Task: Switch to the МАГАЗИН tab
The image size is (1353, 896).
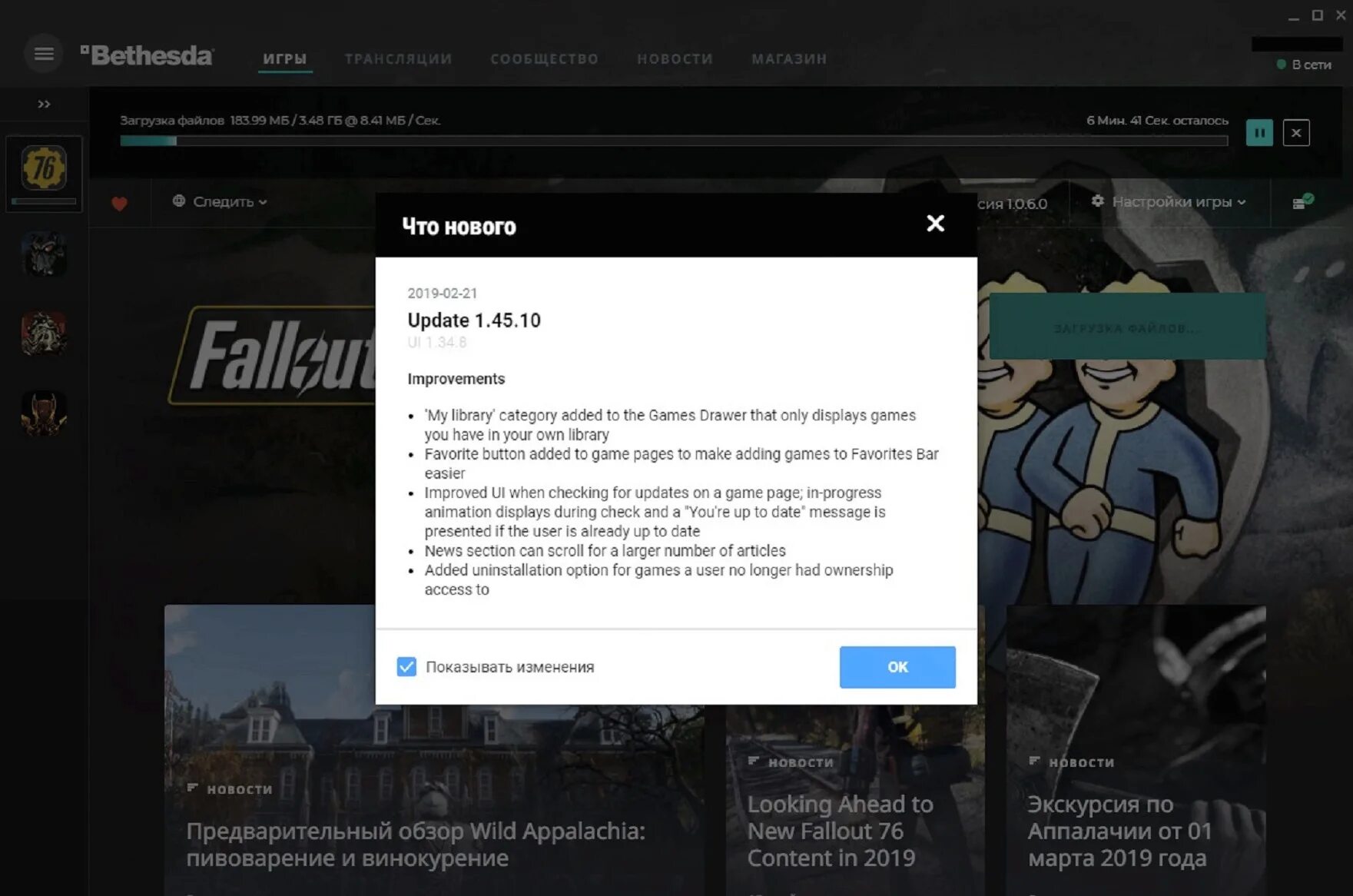Action: point(788,58)
